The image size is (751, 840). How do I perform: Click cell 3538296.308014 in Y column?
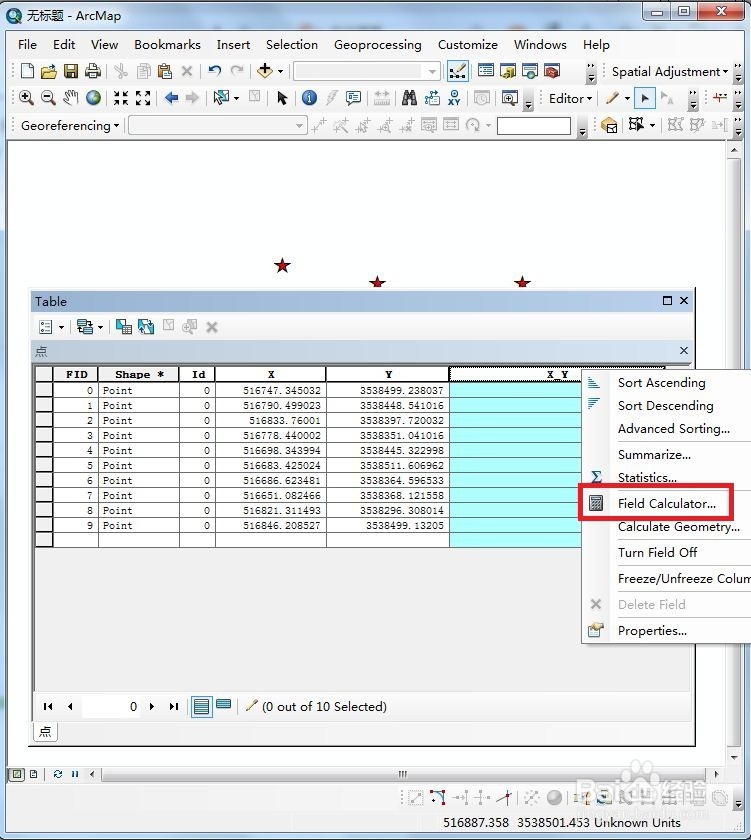[x=388, y=511]
